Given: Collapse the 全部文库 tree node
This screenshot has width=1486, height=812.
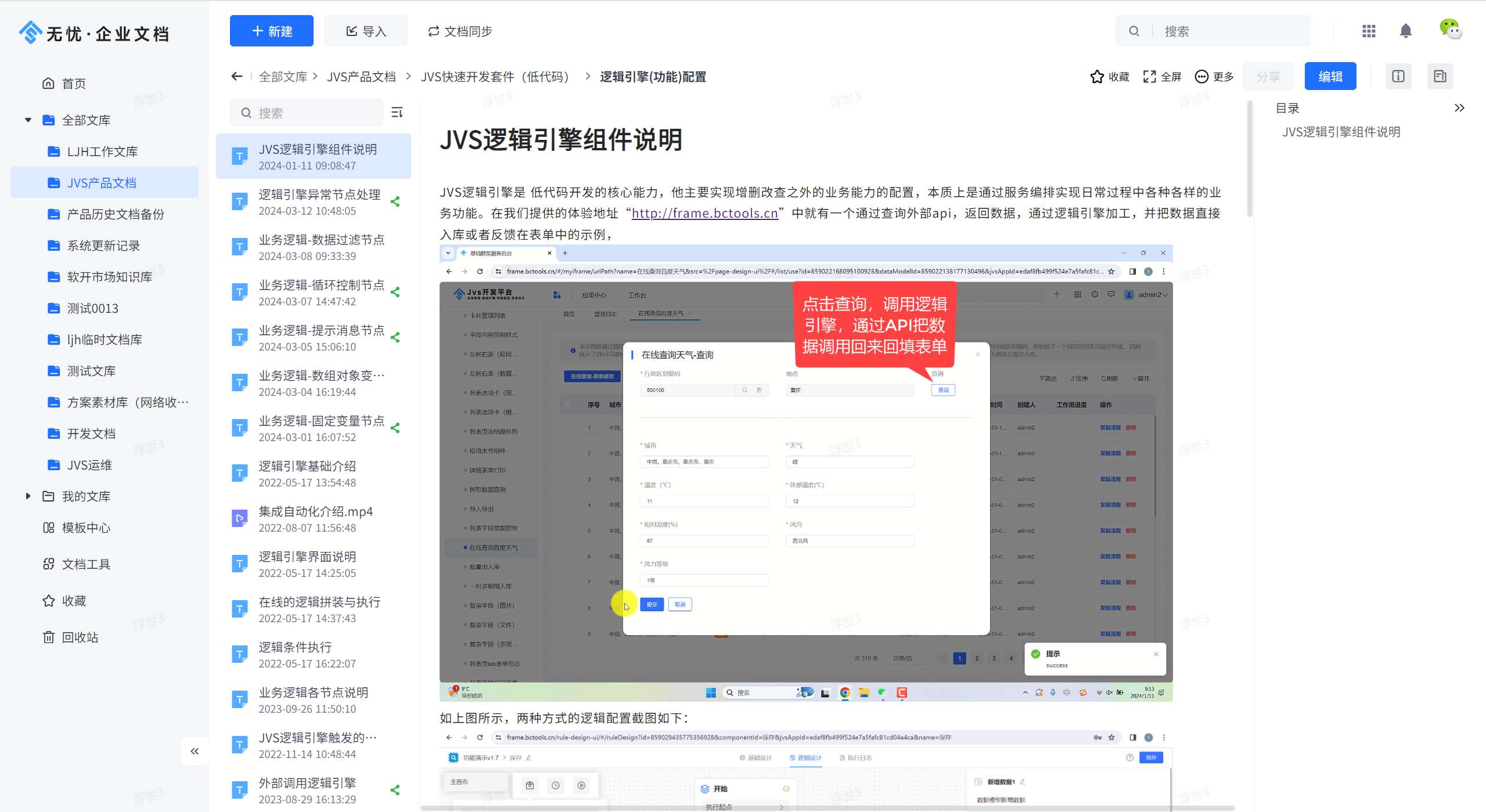Looking at the screenshot, I should [x=28, y=120].
